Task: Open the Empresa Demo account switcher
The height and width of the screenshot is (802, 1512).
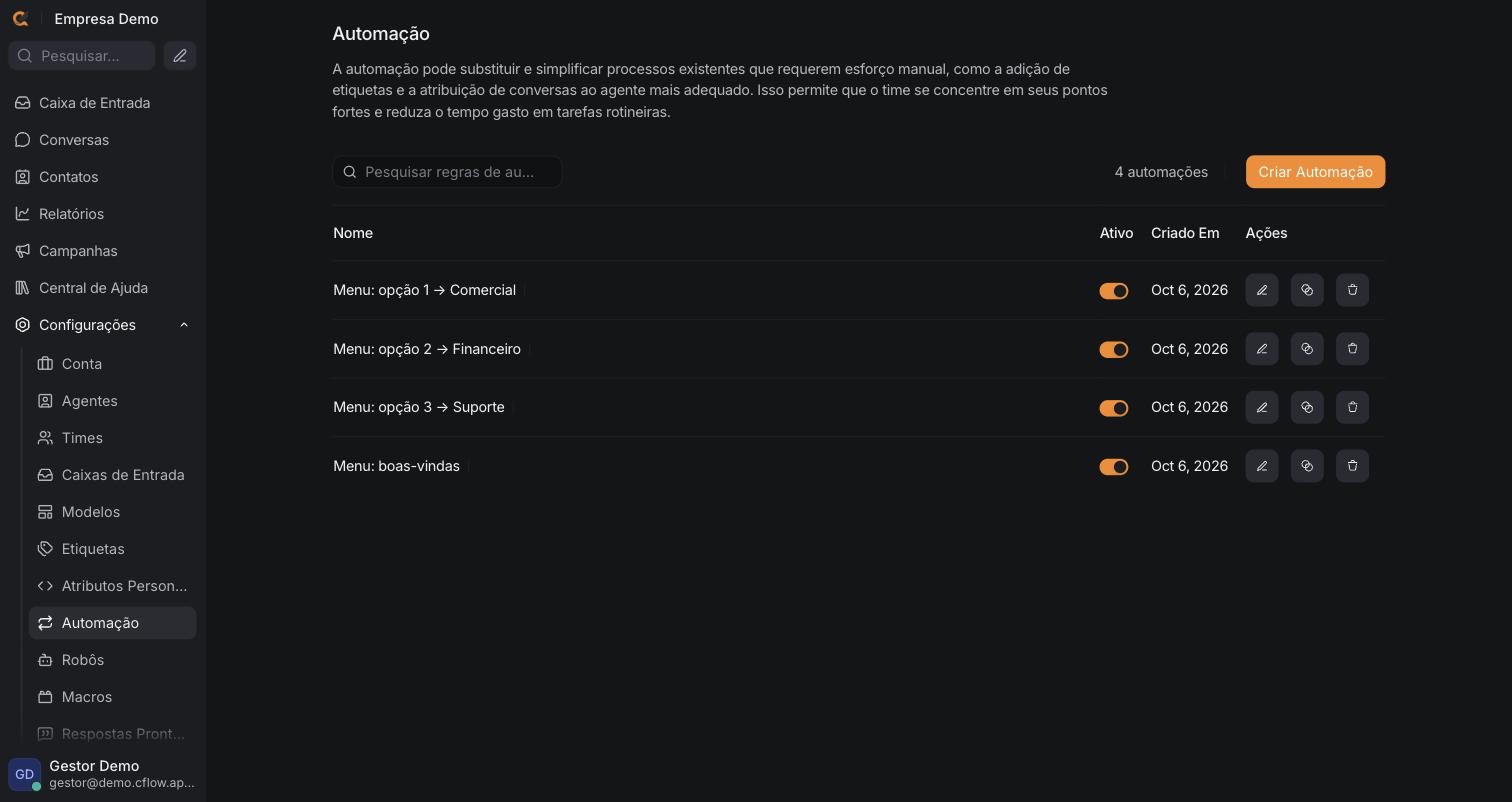Action: [106, 19]
